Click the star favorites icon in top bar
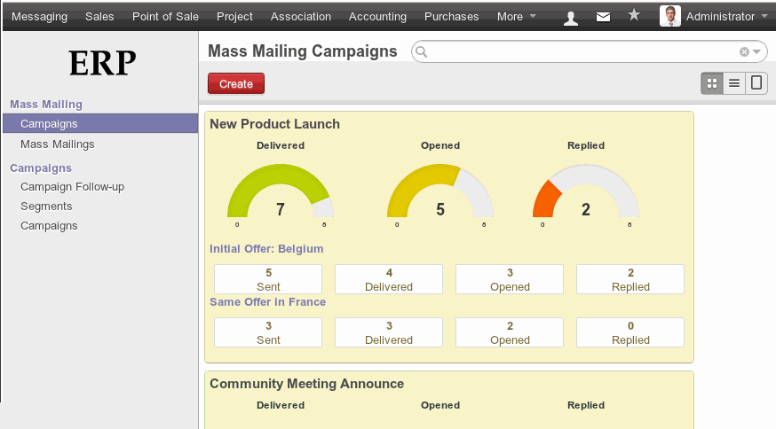The image size is (776, 429). click(633, 15)
